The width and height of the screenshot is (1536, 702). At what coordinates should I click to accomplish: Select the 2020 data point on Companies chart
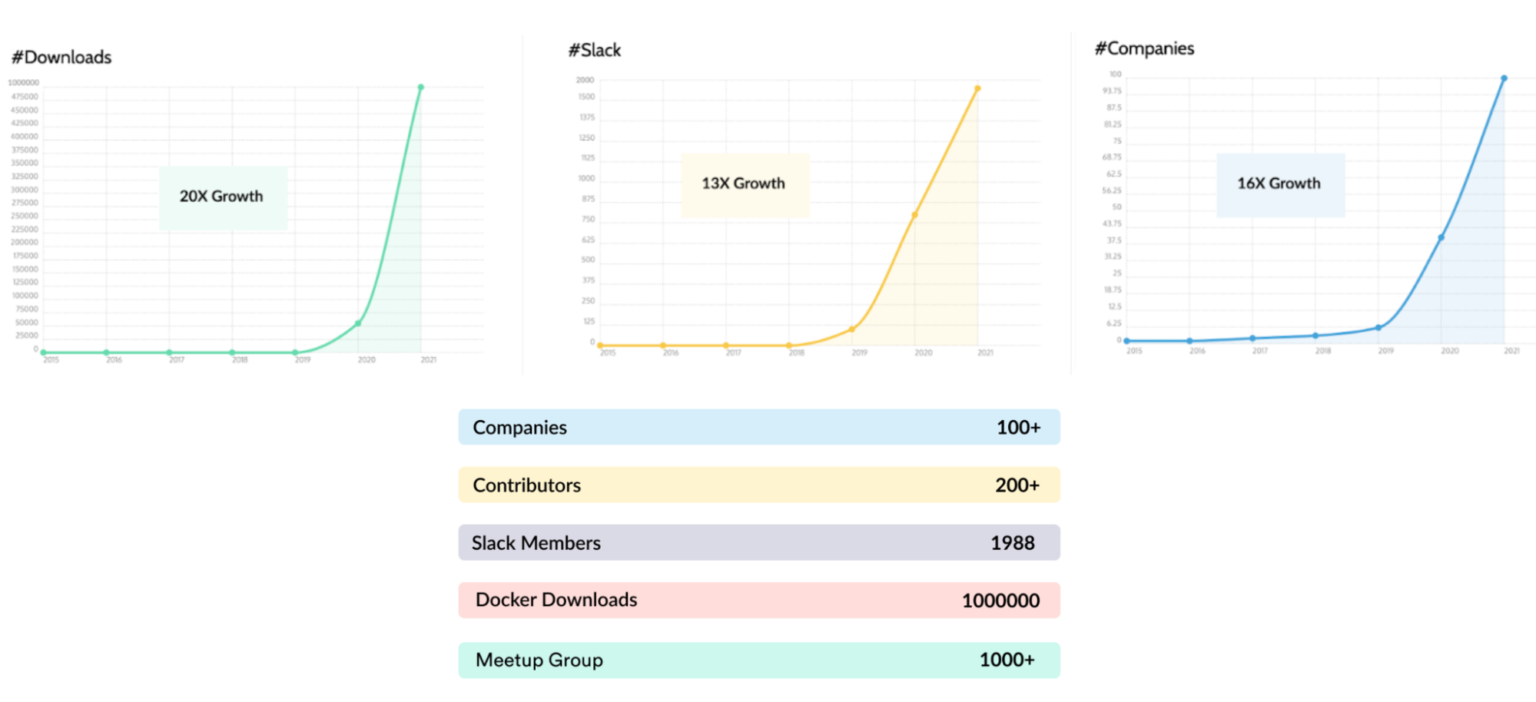coord(1441,237)
